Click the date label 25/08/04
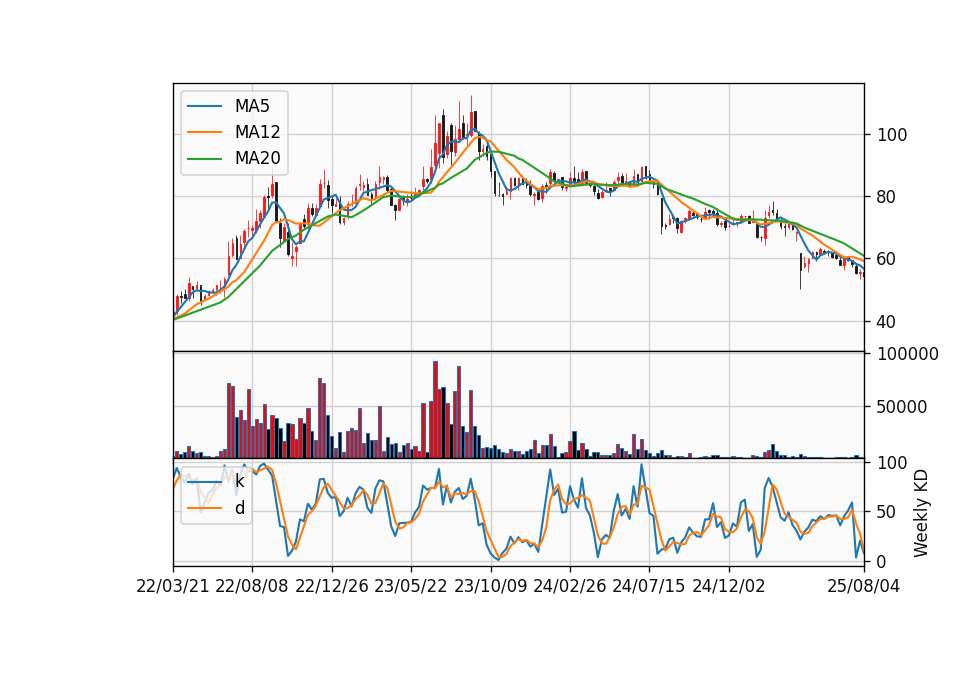The image size is (960, 690). tap(864, 587)
